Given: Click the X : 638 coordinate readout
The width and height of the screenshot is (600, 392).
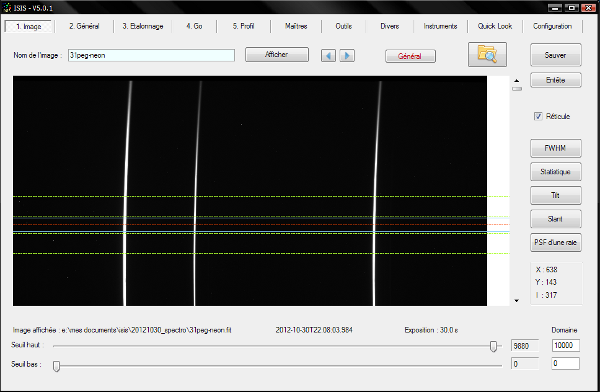Looking at the screenshot, I should coord(546,270).
